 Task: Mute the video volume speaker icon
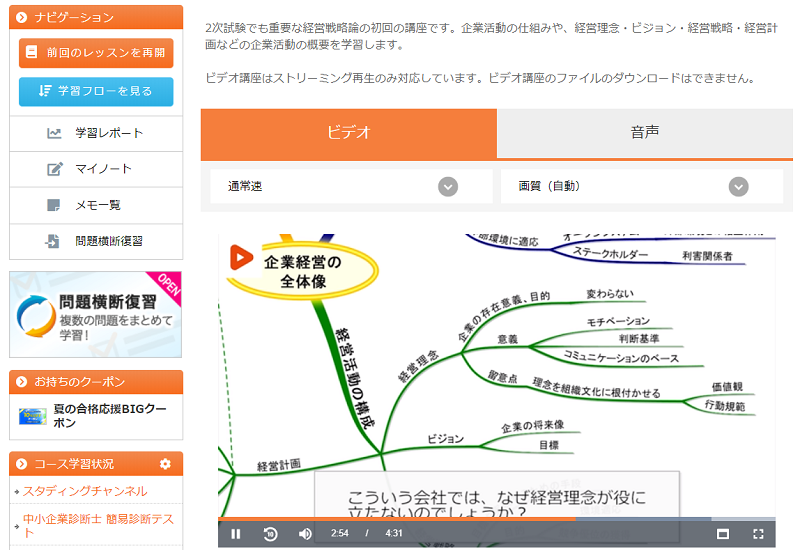point(305,534)
